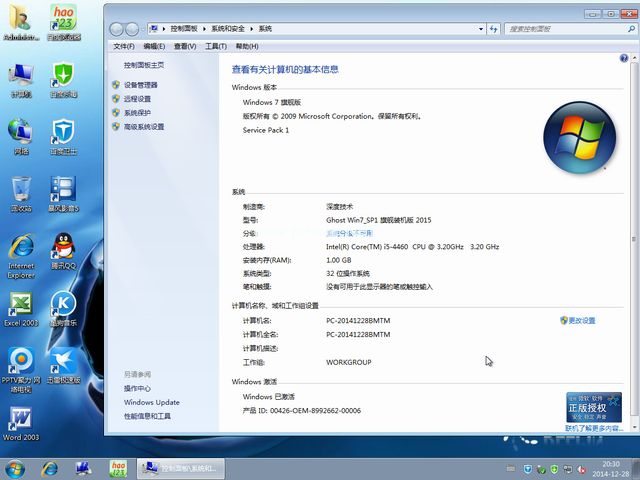This screenshot has width=640, height=480.
Task: Open 高级系统设置 from the sidebar
Action: [x=143, y=127]
